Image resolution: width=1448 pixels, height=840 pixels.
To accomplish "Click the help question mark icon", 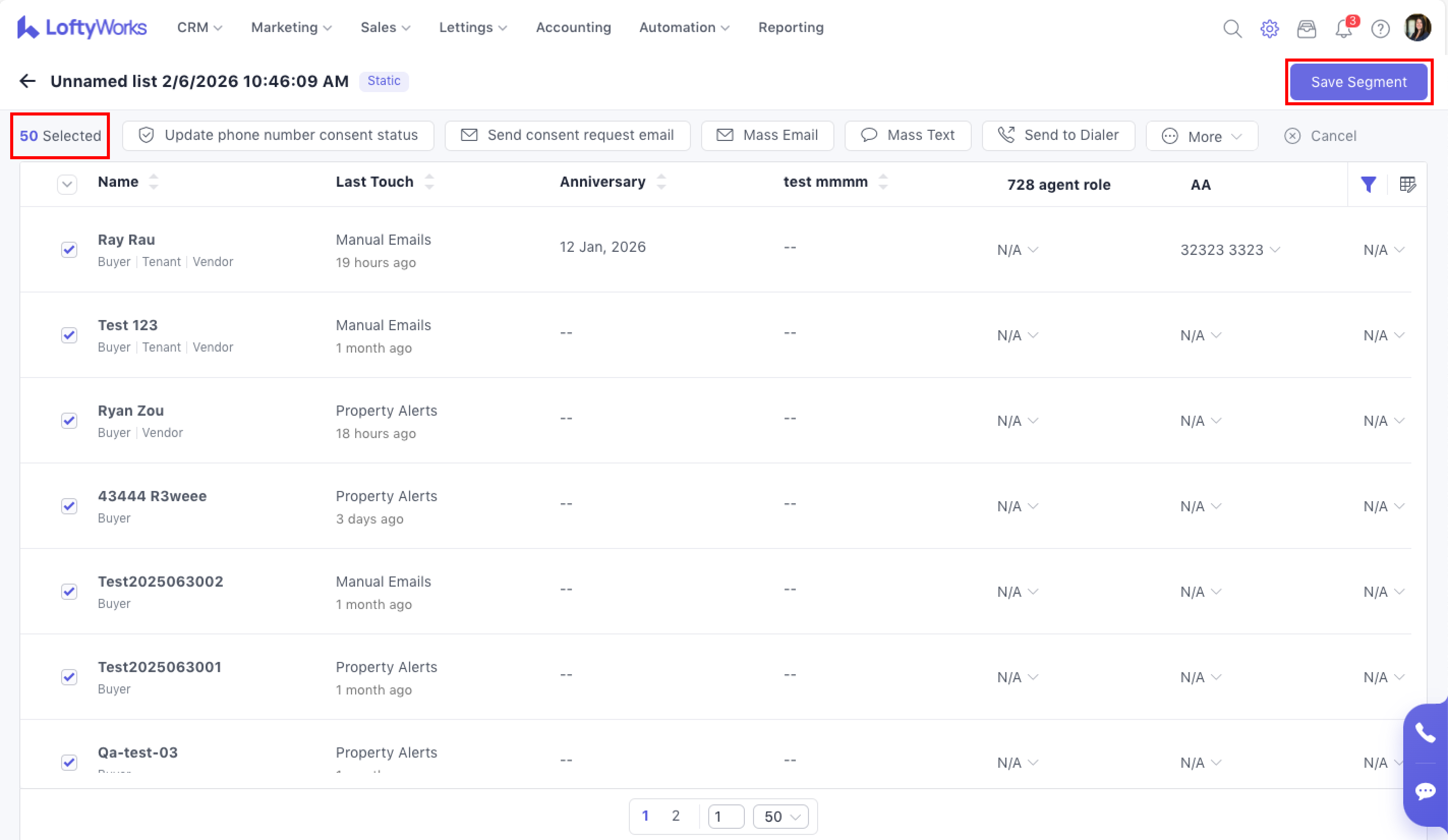I will (x=1380, y=28).
